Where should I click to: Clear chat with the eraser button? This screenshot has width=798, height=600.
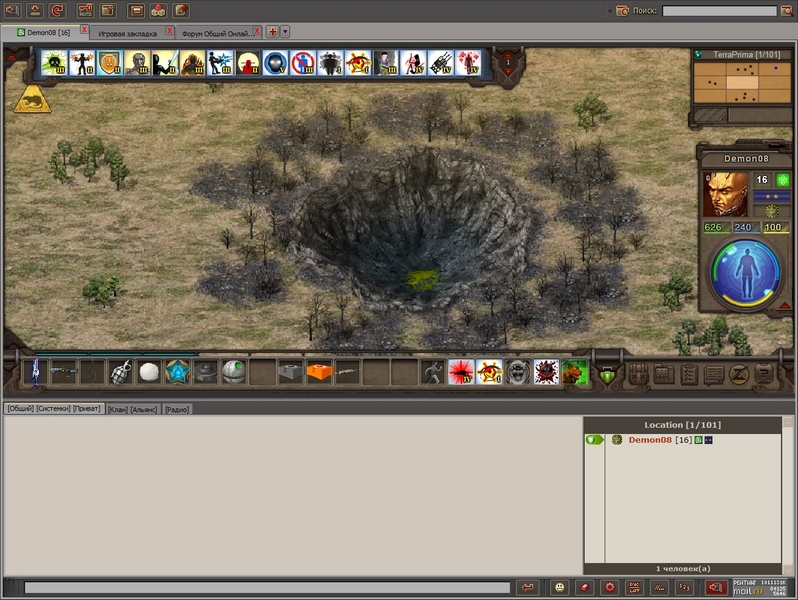click(584, 588)
